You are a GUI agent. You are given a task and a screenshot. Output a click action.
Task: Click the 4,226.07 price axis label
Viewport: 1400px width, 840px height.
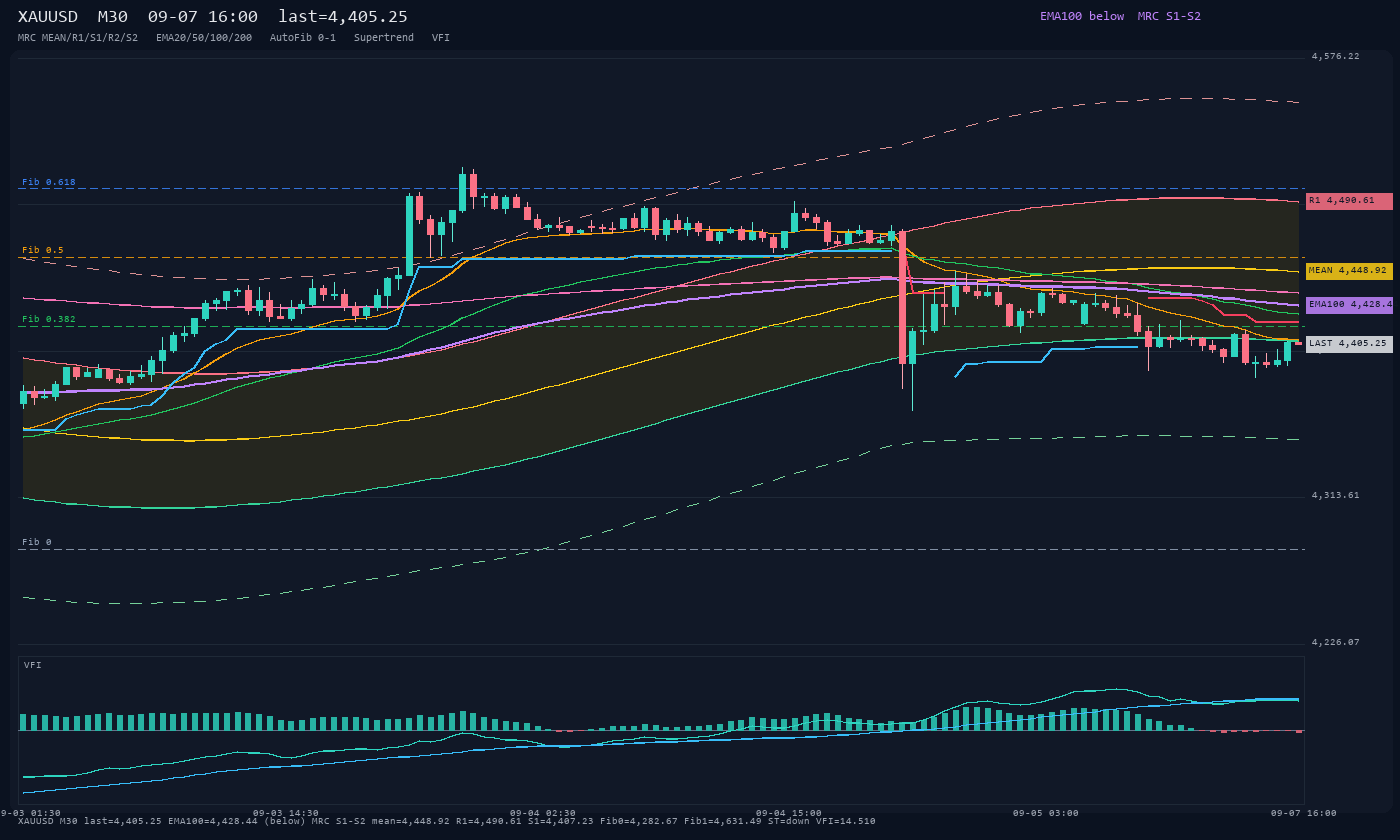pyautogui.click(x=1336, y=642)
